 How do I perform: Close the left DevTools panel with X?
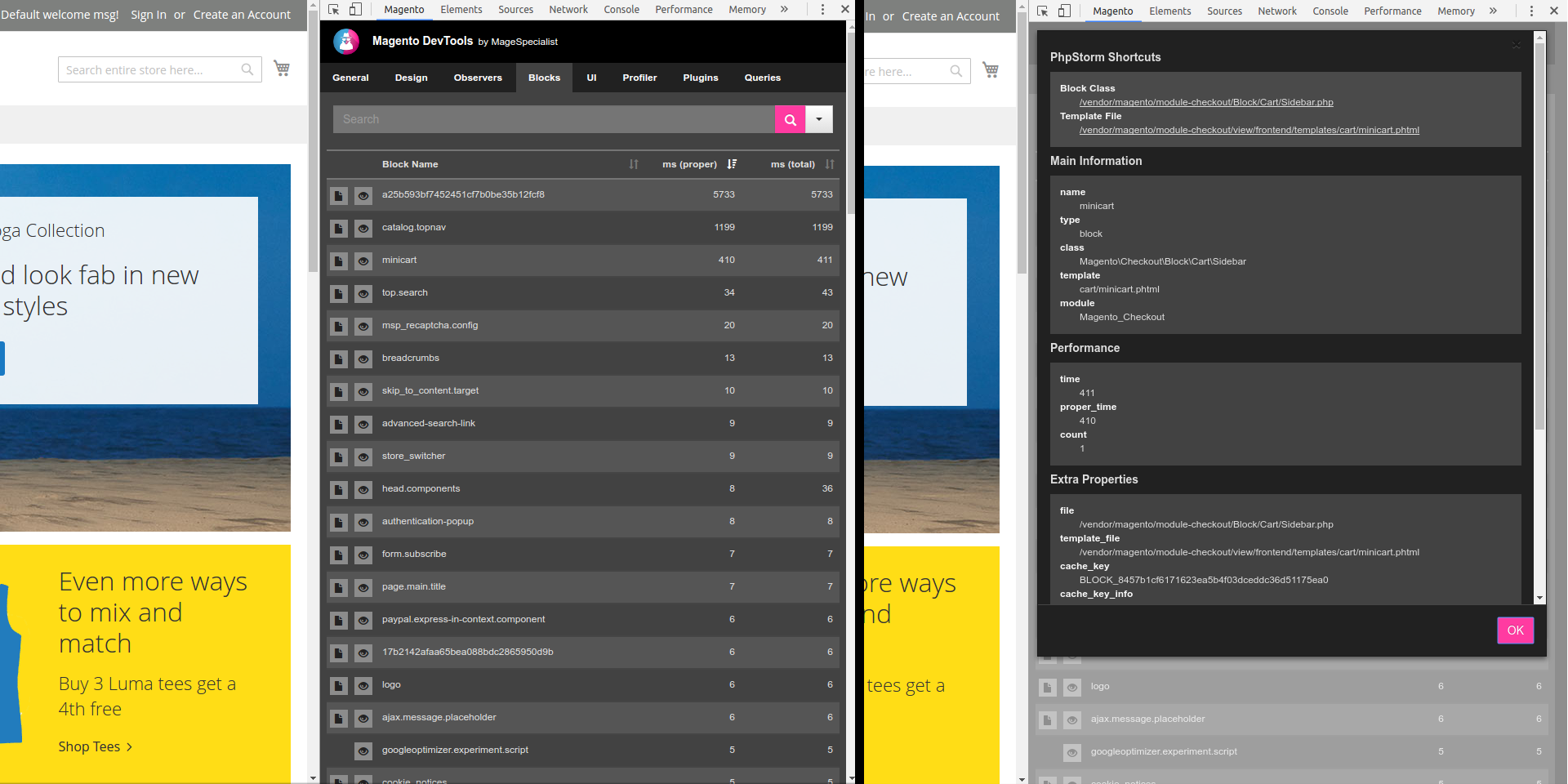point(845,9)
